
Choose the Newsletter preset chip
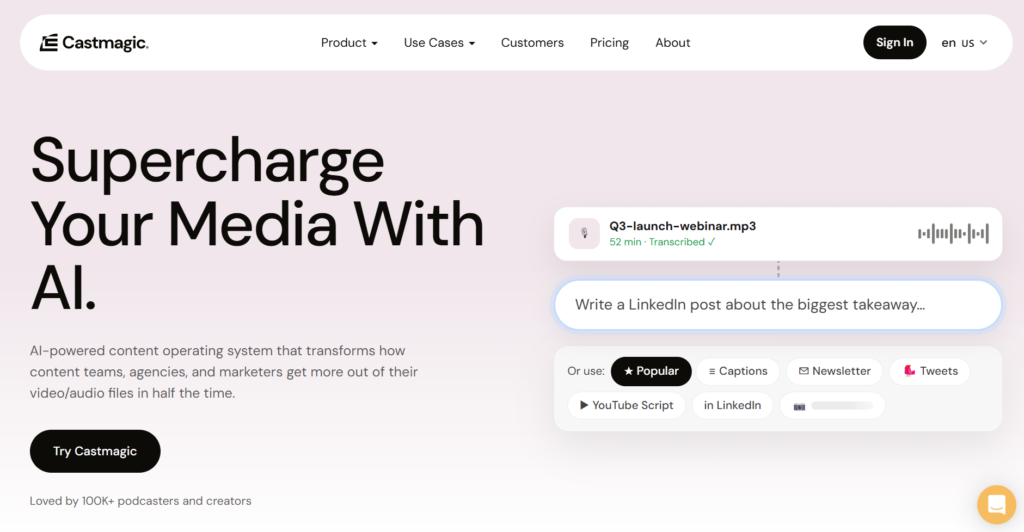834,371
